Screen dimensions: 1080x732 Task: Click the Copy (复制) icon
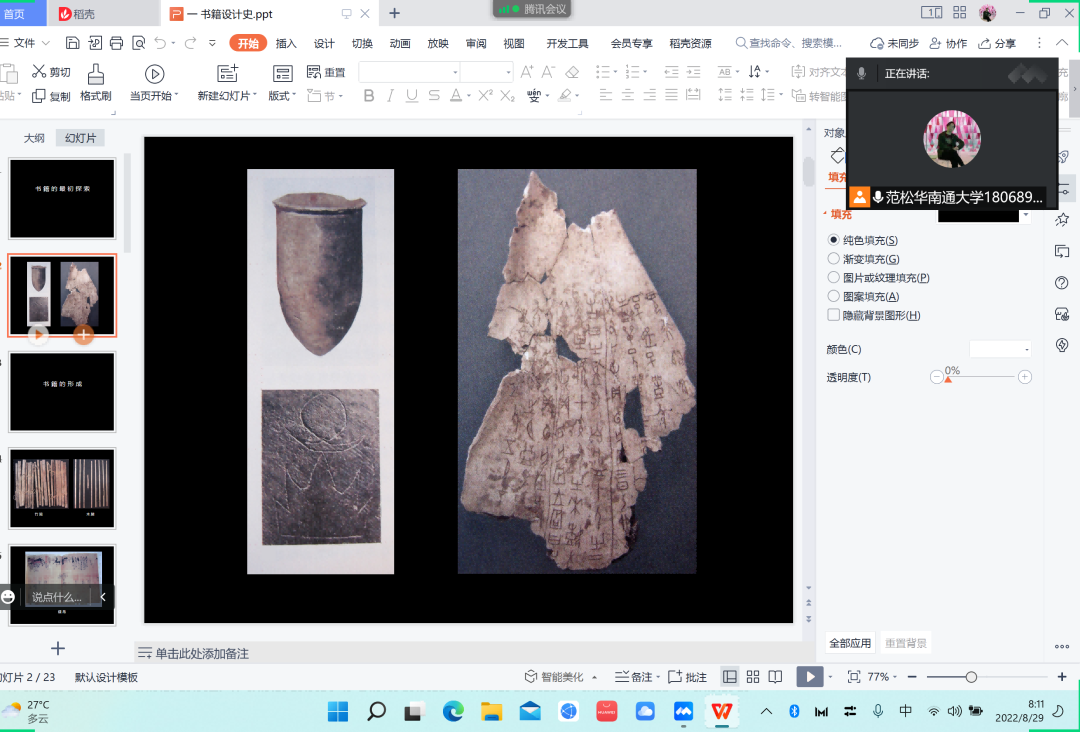(39, 96)
